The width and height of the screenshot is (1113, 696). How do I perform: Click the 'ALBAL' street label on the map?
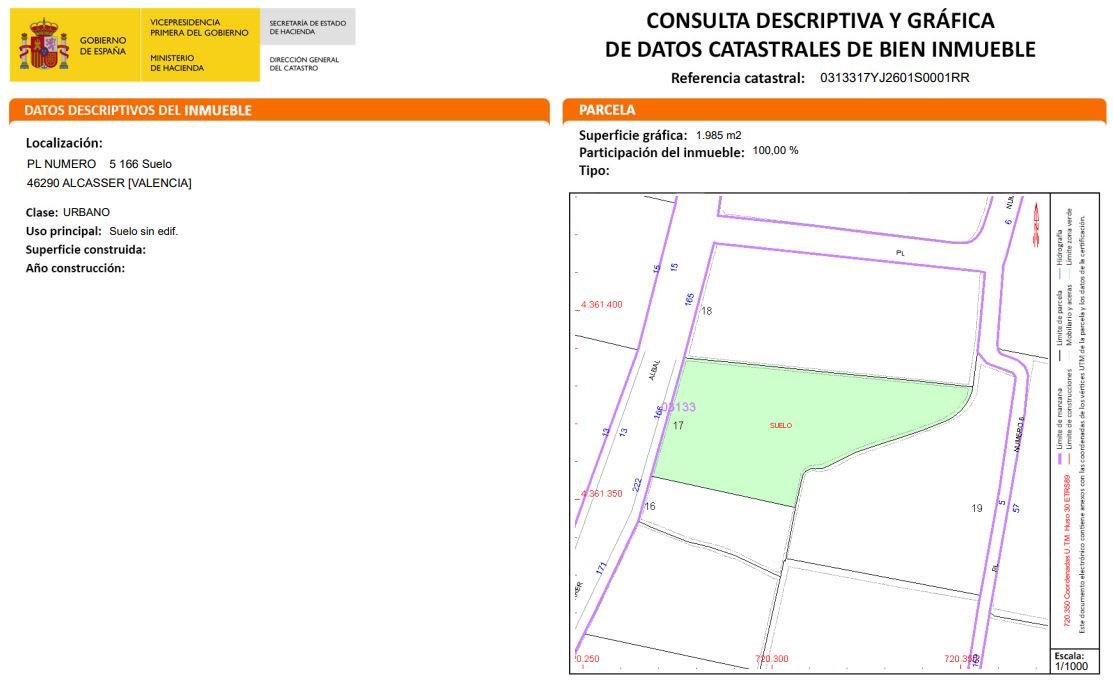click(654, 370)
